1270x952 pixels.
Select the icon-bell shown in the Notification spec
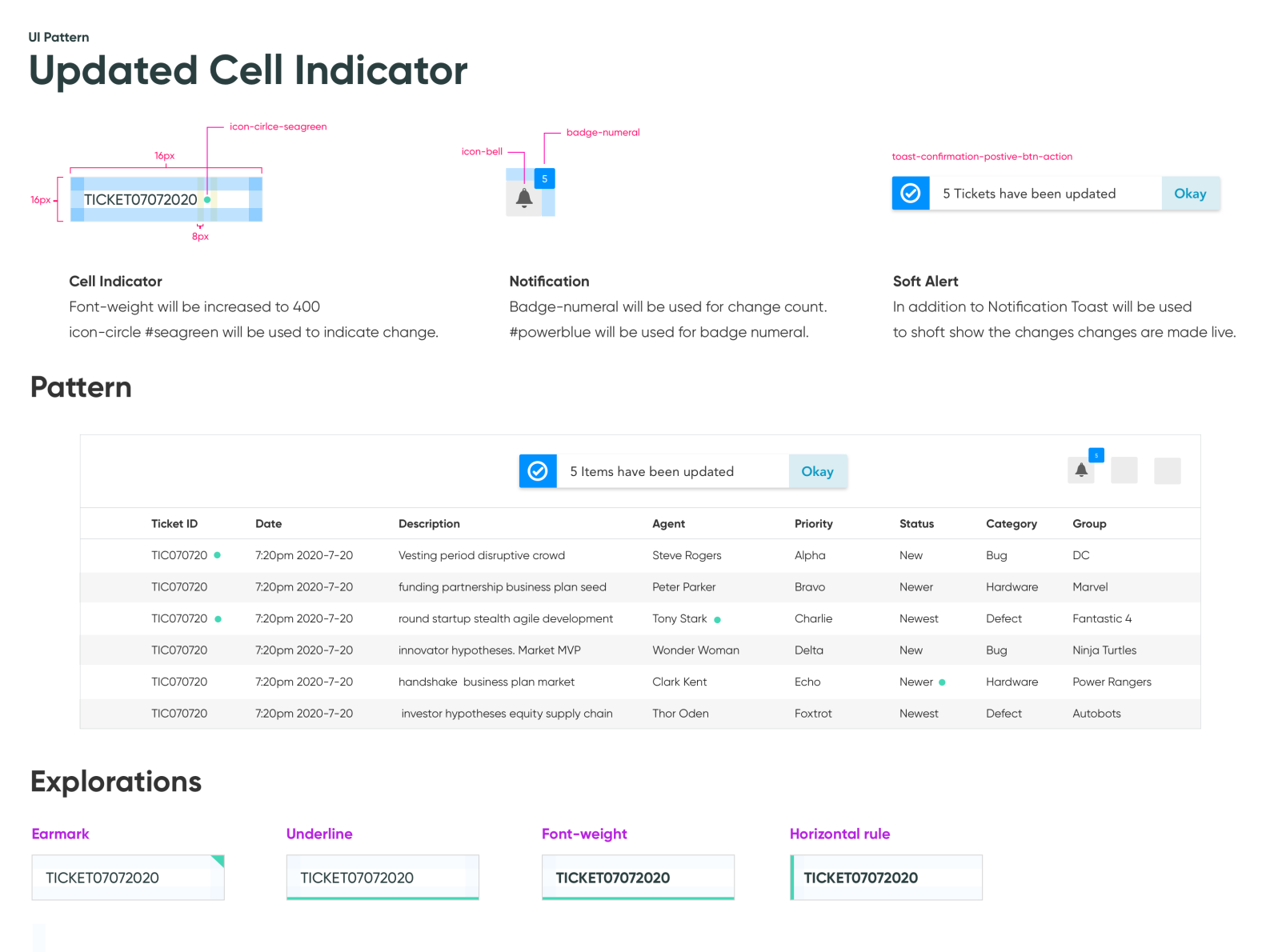[524, 198]
